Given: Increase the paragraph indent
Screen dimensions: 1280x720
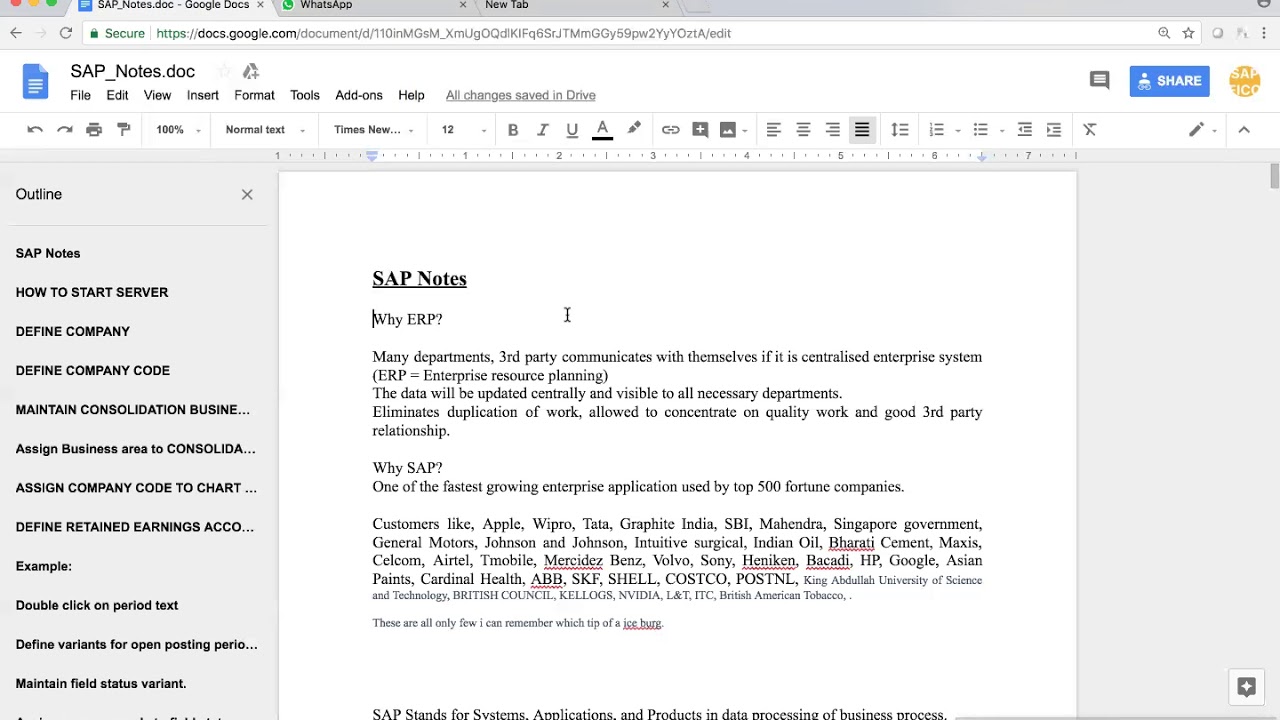Looking at the screenshot, I should (x=1053, y=129).
